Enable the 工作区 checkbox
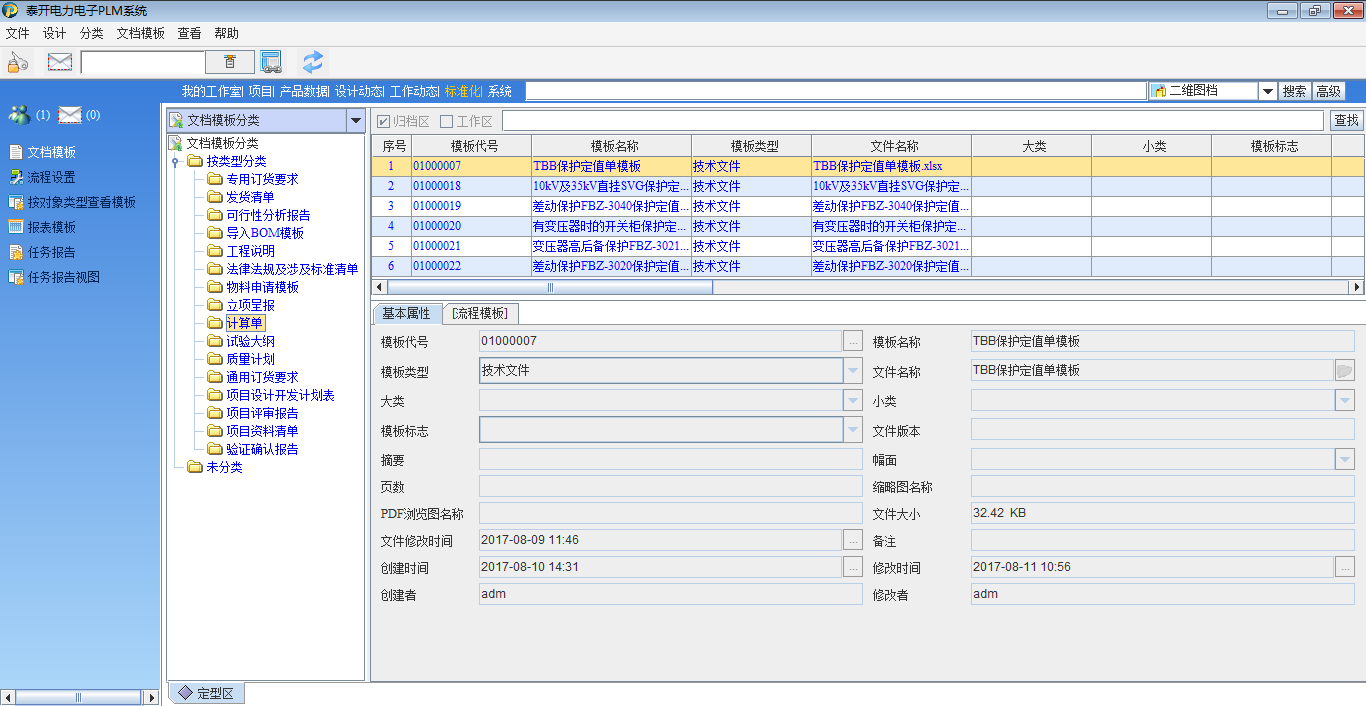Screen dimensions: 1366x706 pyautogui.click(x=447, y=121)
